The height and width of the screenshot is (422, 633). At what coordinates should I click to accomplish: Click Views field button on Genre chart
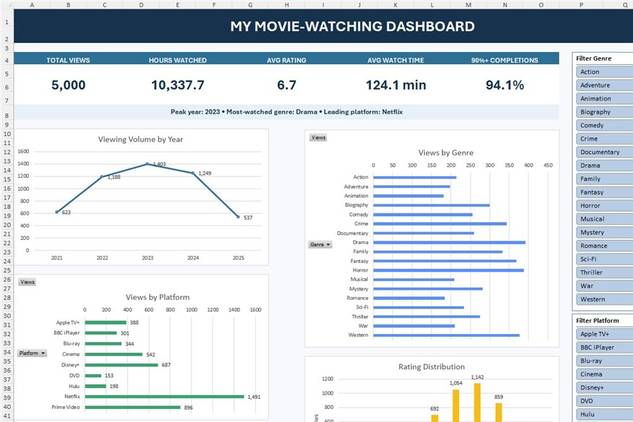(318, 138)
